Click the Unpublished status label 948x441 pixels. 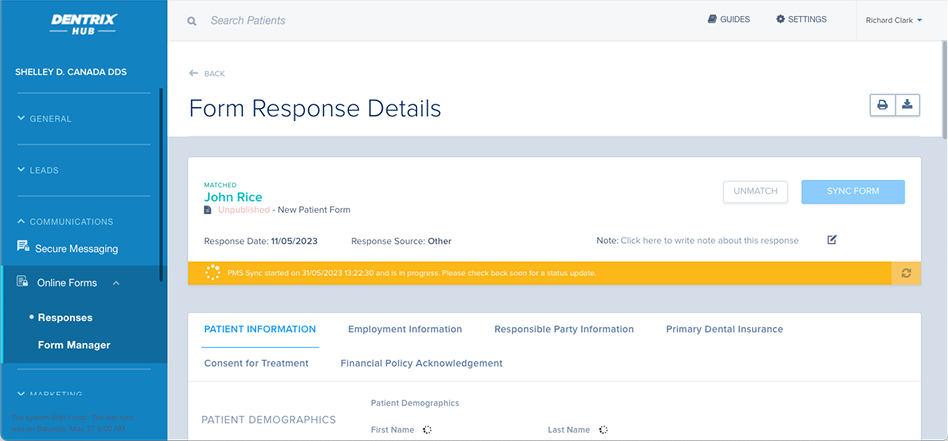pos(244,210)
